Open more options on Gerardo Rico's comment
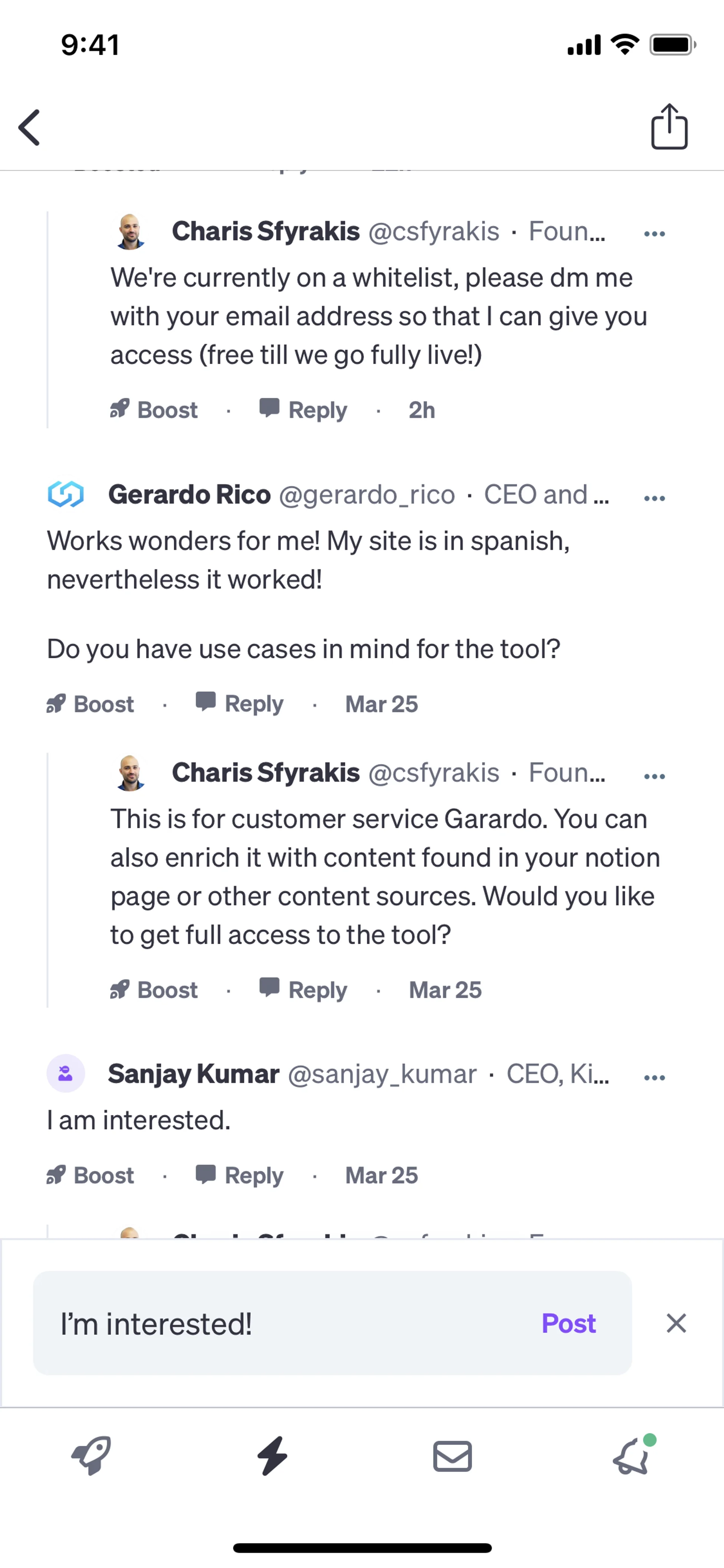The height and width of the screenshot is (1568, 724). pyautogui.click(x=654, y=498)
